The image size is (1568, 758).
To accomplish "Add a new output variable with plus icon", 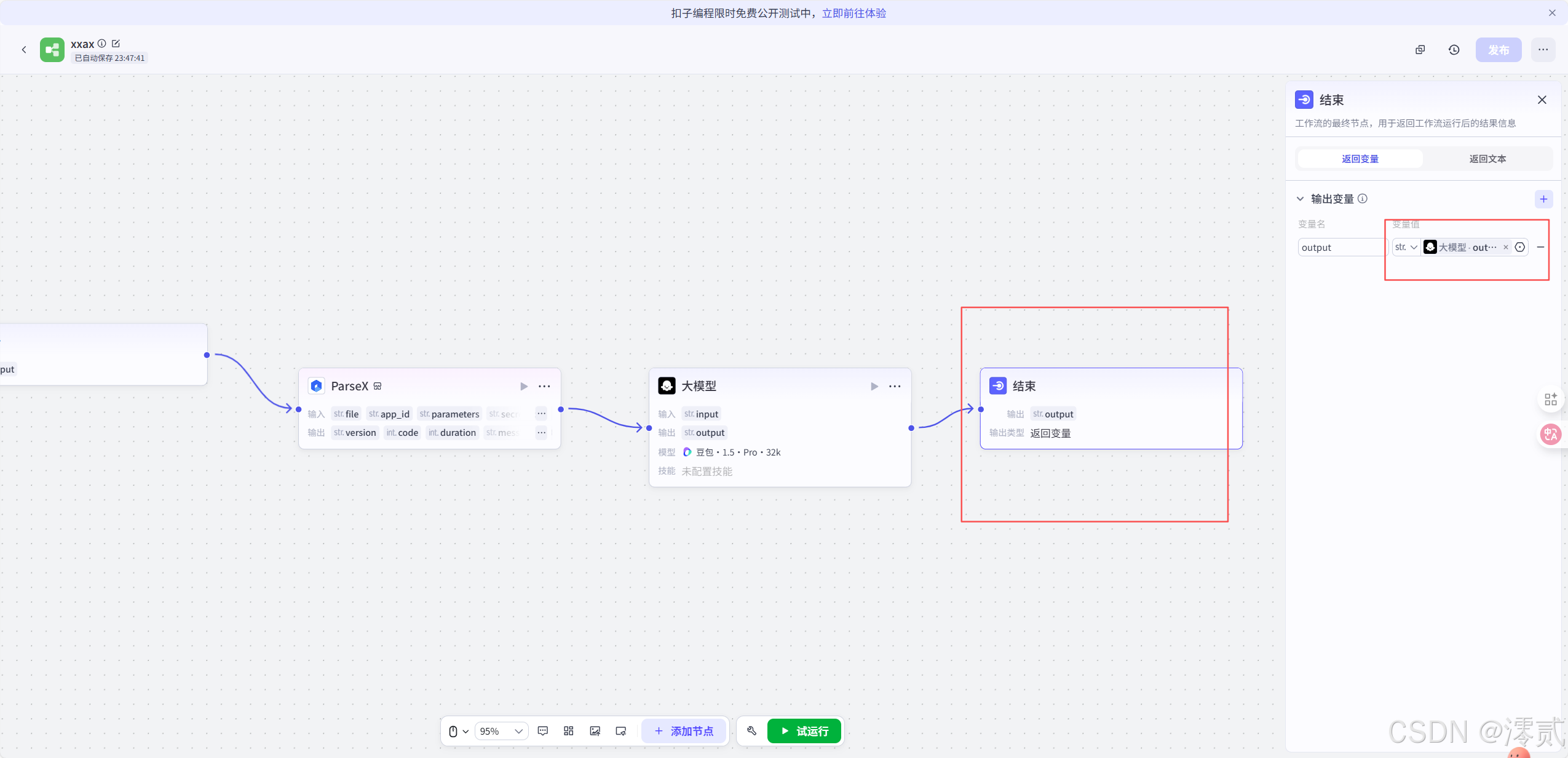I will 1543,199.
